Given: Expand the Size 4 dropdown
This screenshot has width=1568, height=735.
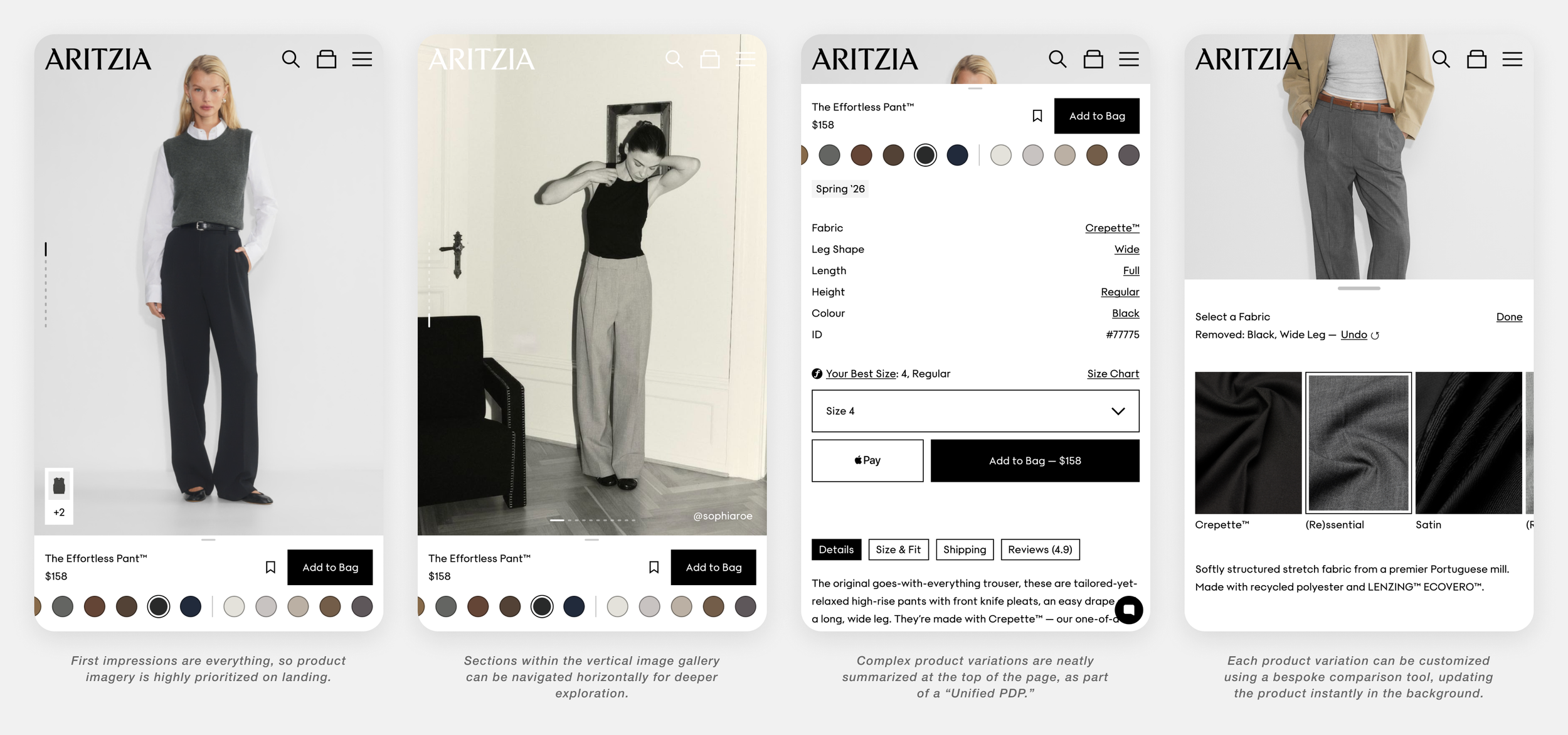Looking at the screenshot, I should (975, 411).
